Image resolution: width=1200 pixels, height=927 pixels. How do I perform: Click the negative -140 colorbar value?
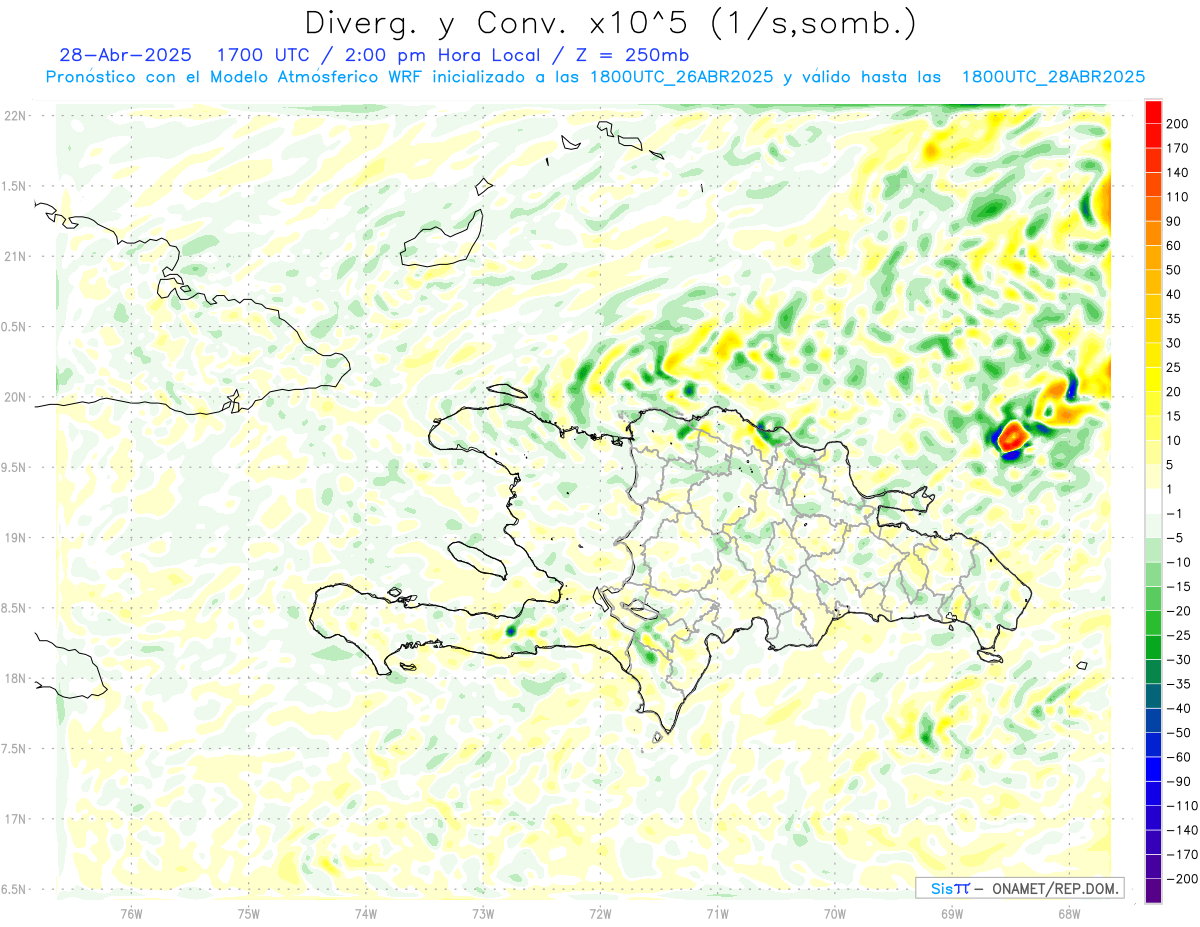tap(1182, 830)
